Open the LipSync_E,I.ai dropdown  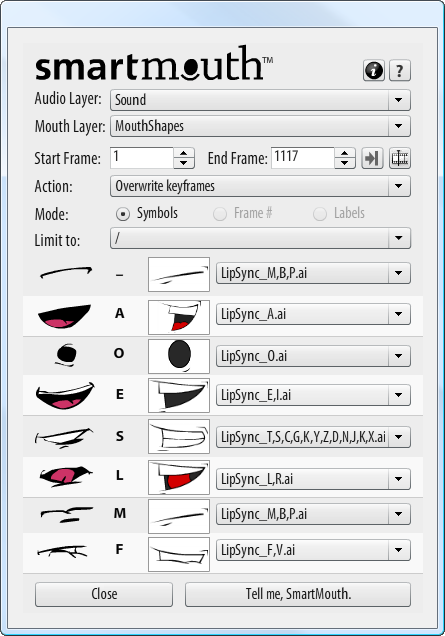(313, 395)
